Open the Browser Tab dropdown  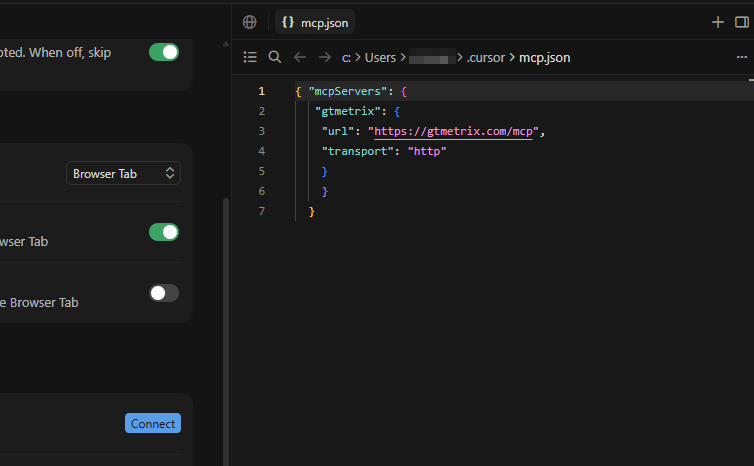pyautogui.click(x=123, y=173)
